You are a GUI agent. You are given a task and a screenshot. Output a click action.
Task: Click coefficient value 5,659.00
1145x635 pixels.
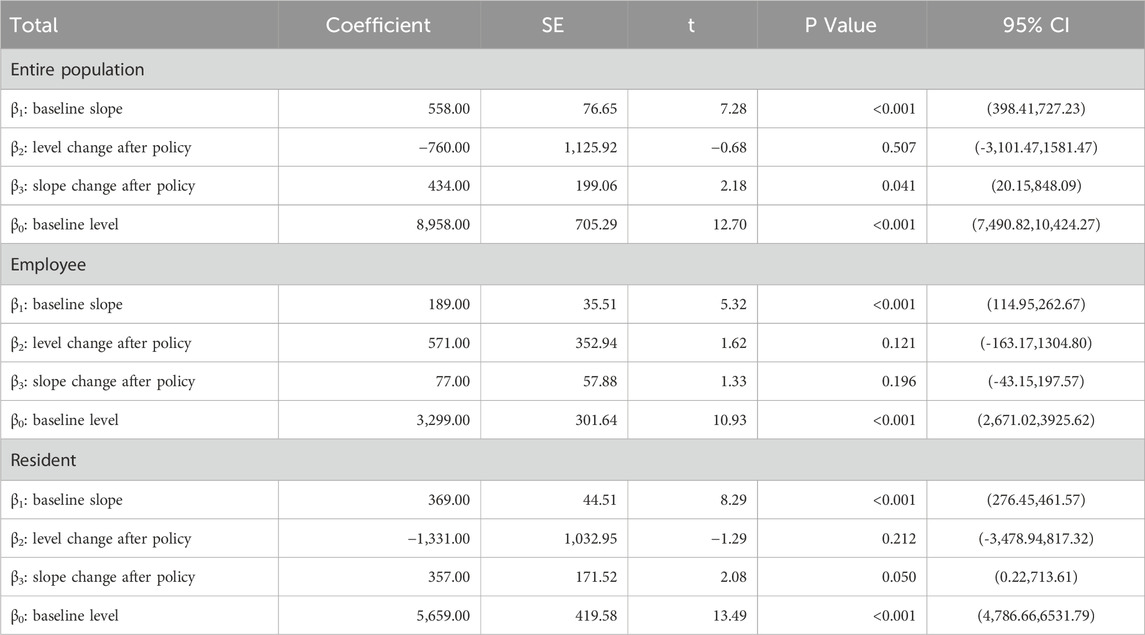point(443,615)
